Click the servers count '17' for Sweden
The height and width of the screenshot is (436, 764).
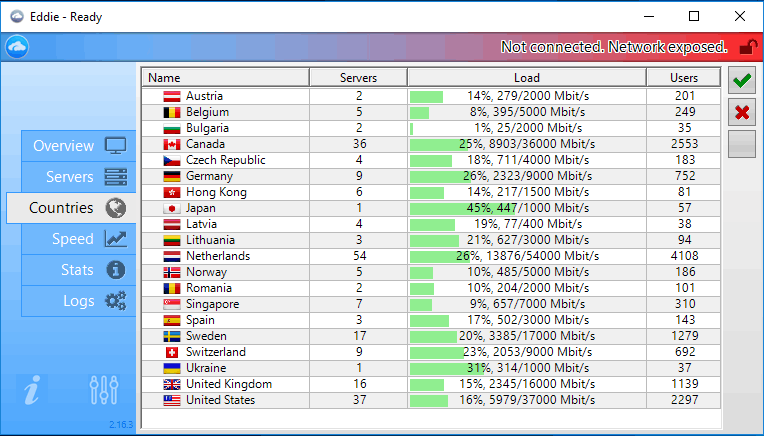pyautogui.click(x=359, y=336)
